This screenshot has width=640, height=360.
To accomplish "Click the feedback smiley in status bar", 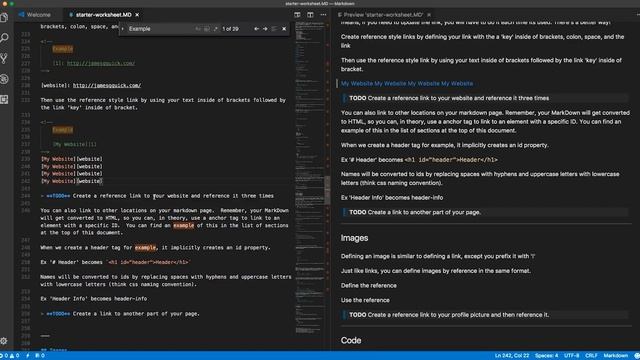I will click(x=636, y=356).
